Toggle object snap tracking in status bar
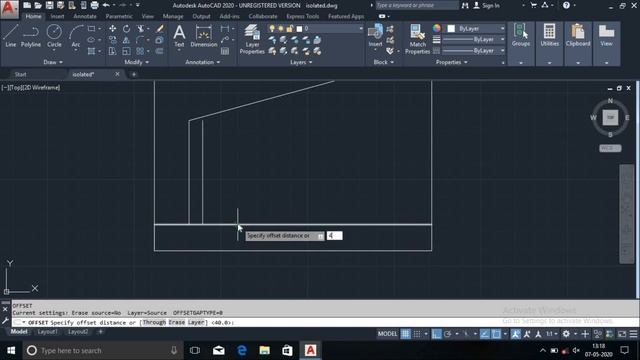 coord(484,334)
